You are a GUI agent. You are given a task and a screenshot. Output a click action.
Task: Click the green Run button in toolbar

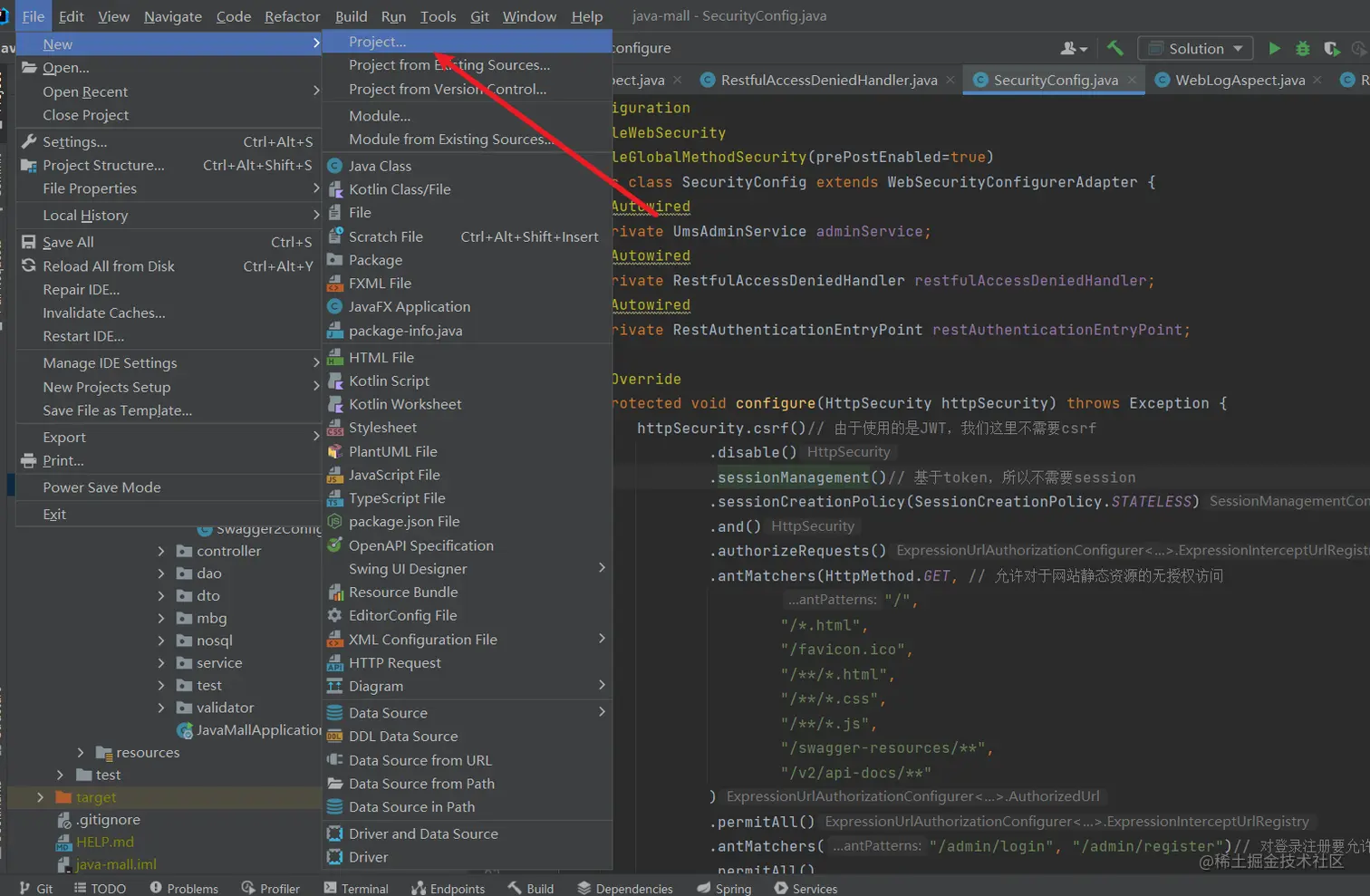pyautogui.click(x=1274, y=49)
